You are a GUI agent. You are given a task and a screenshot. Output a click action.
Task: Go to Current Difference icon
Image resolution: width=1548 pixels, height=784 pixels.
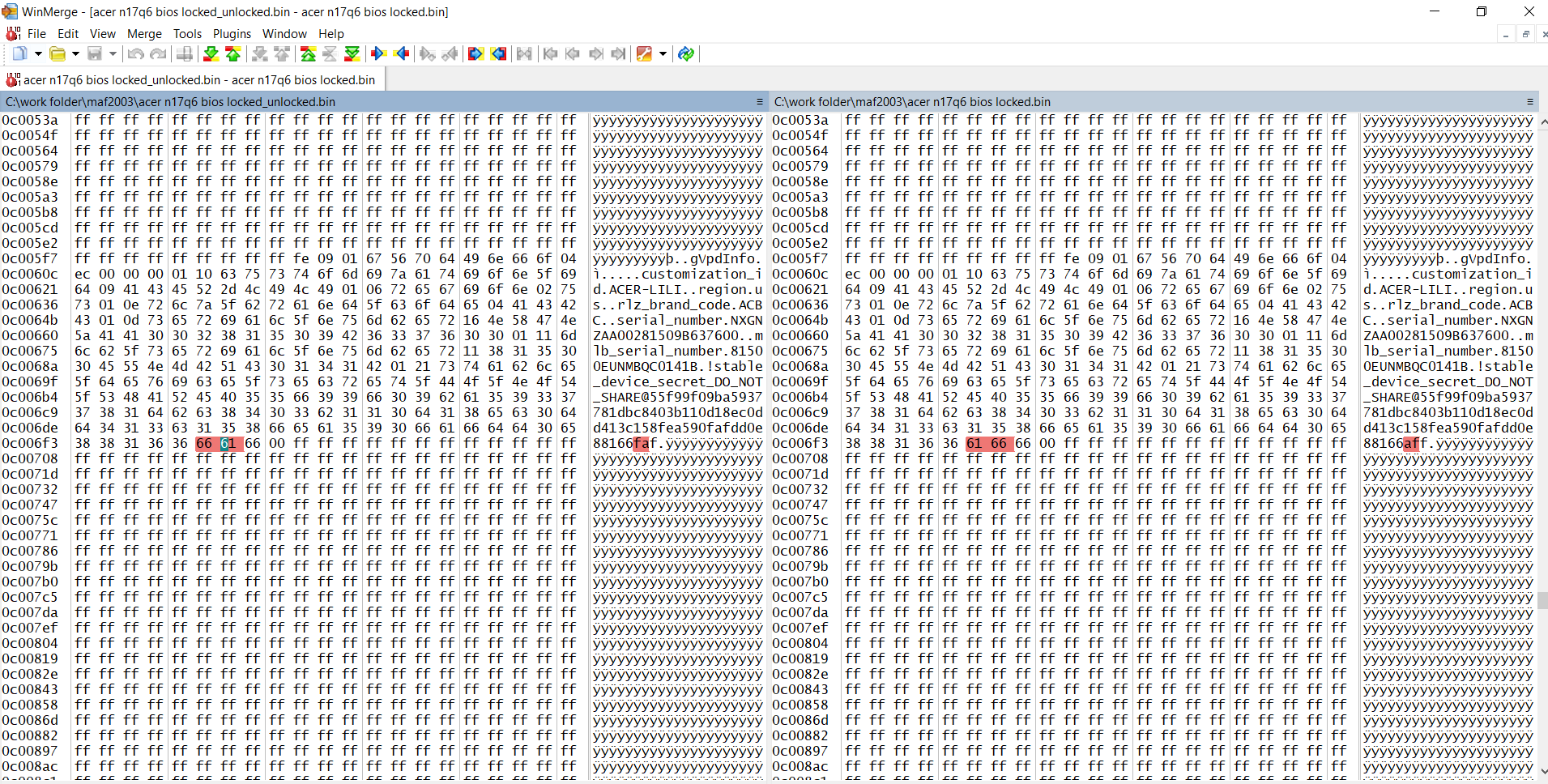tap(330, 53)
